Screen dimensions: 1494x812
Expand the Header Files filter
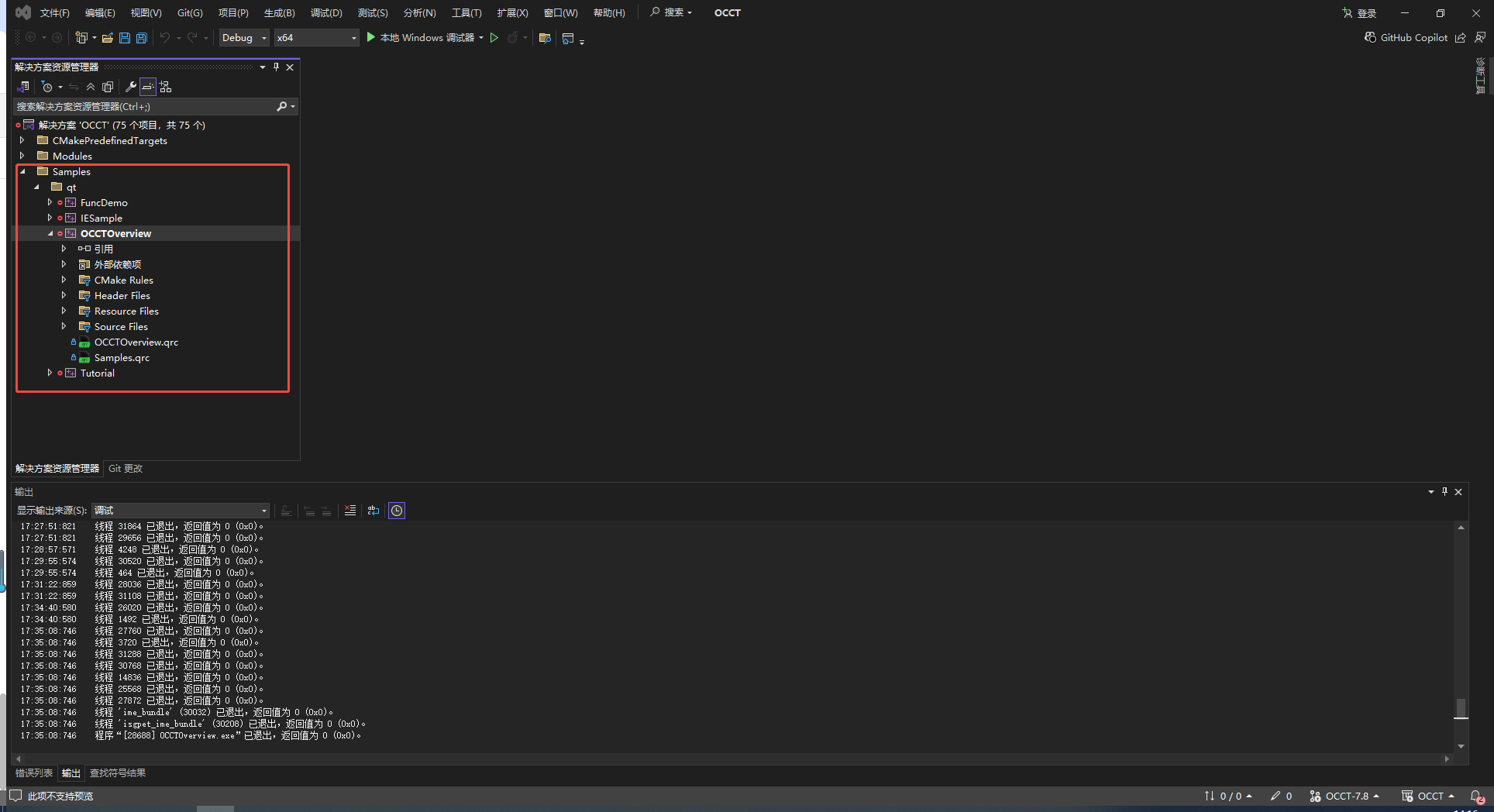(64, 295)
